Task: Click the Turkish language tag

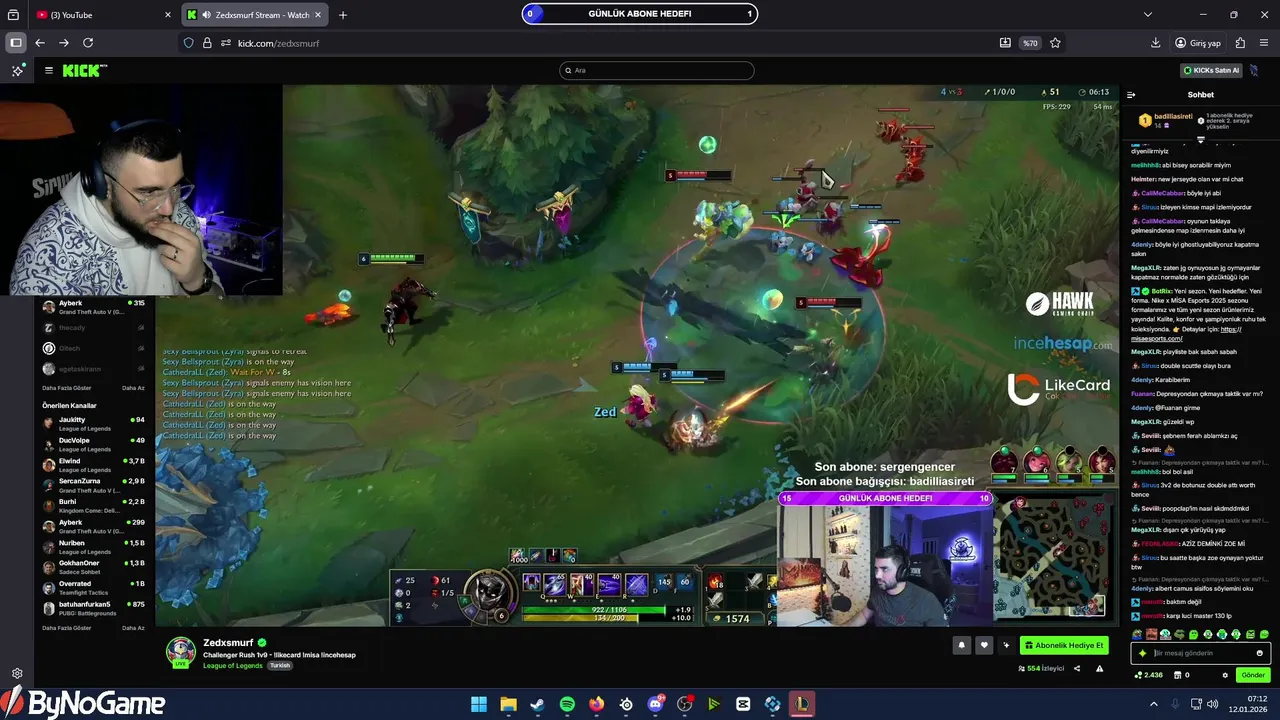Action: point(279,666)
